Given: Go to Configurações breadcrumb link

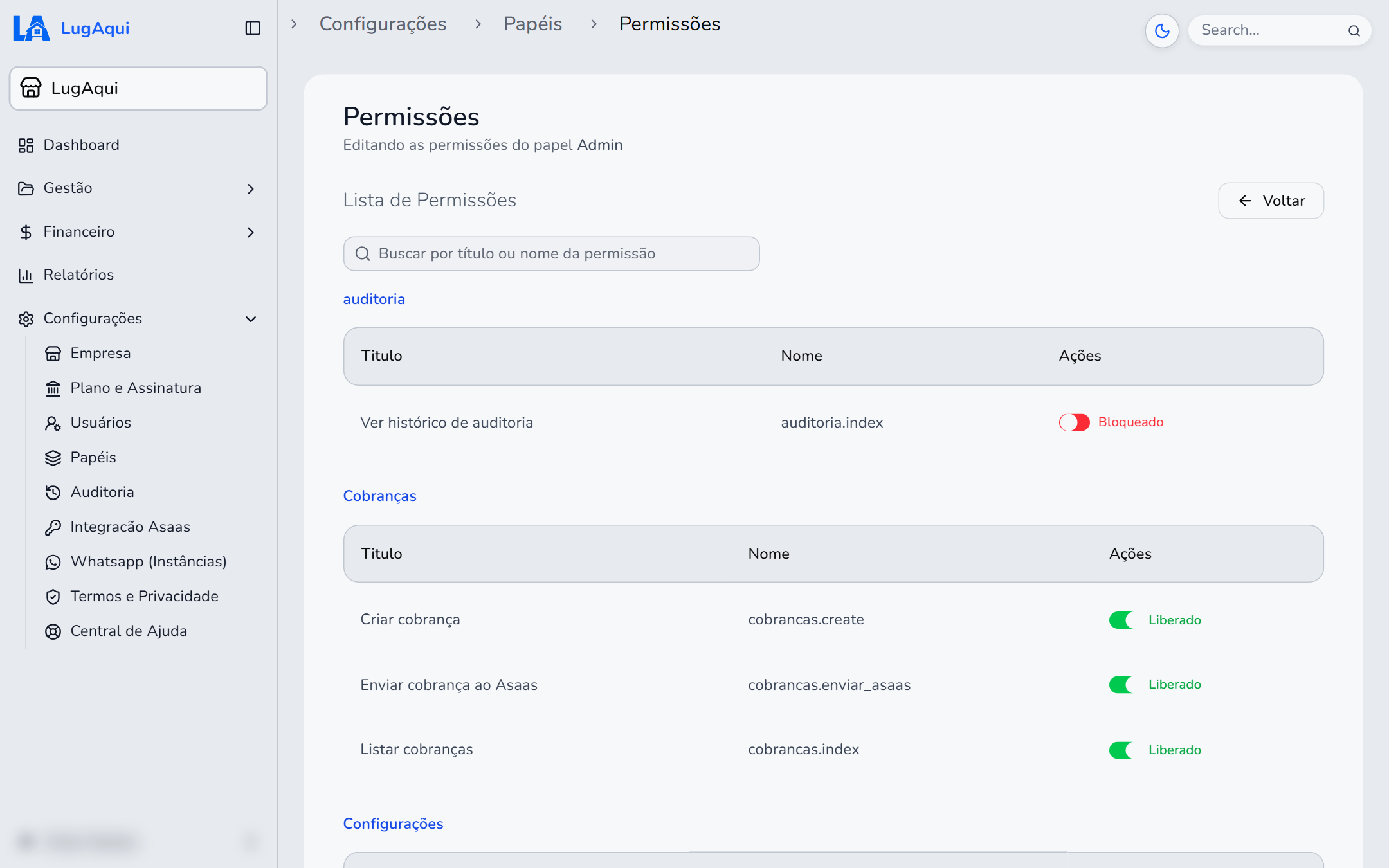Looking at the screenshot, I should [x=383, y=24].
